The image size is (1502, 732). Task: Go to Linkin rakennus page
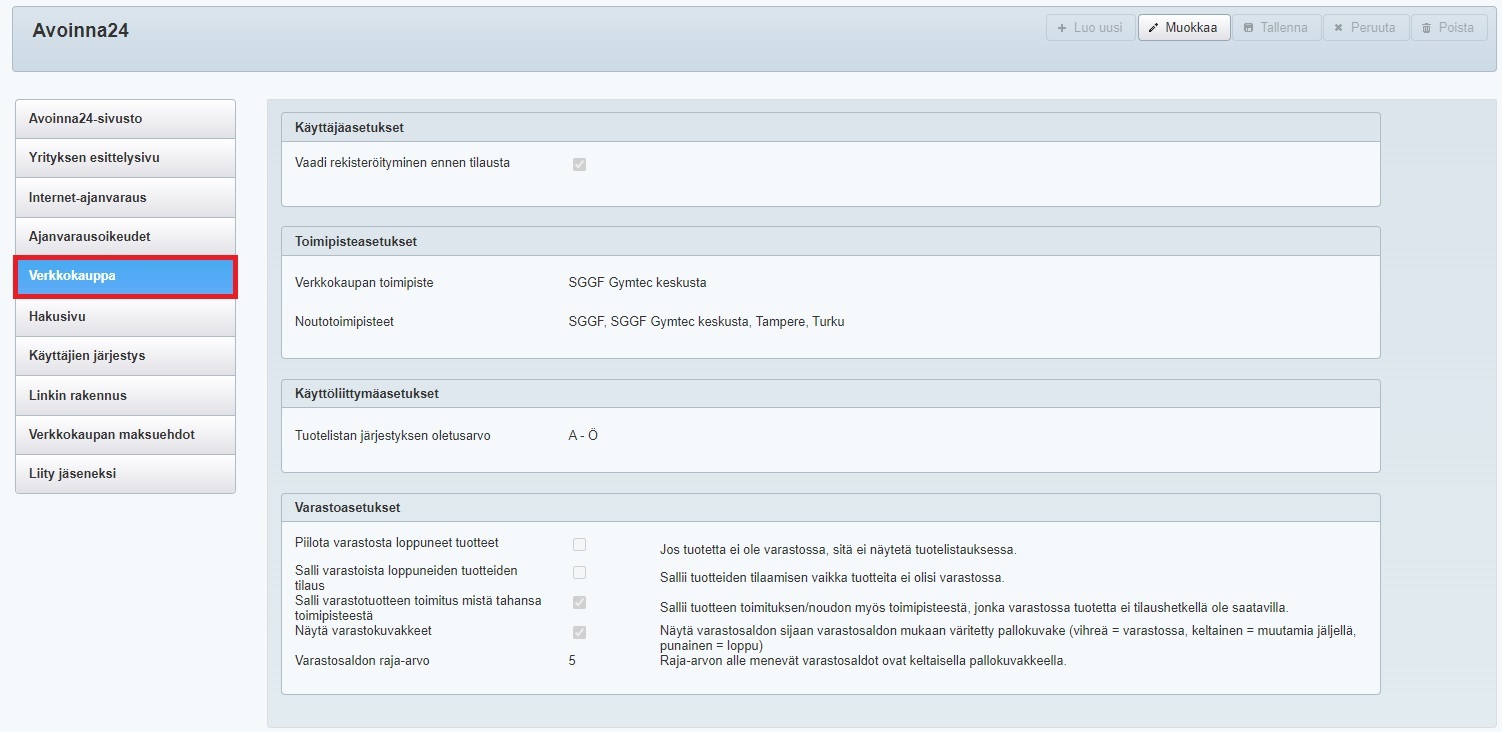pos(125,395)
